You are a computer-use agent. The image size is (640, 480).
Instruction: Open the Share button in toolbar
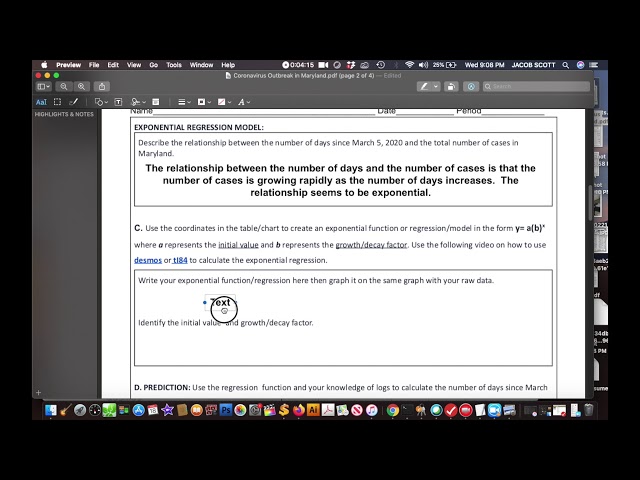102,87
